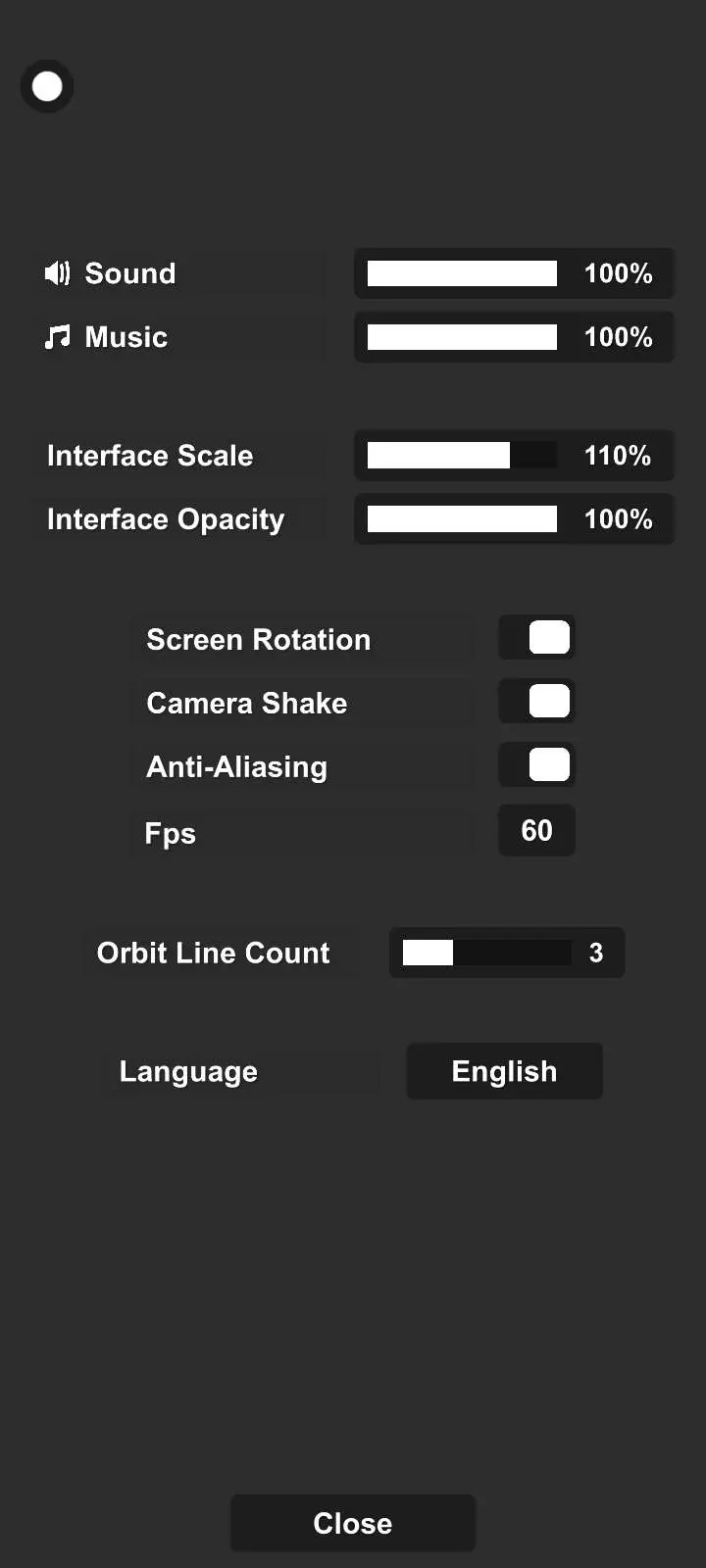Change the Fps value of 60
Viewport: 706px width, 1568px height.
pos(536,831)
